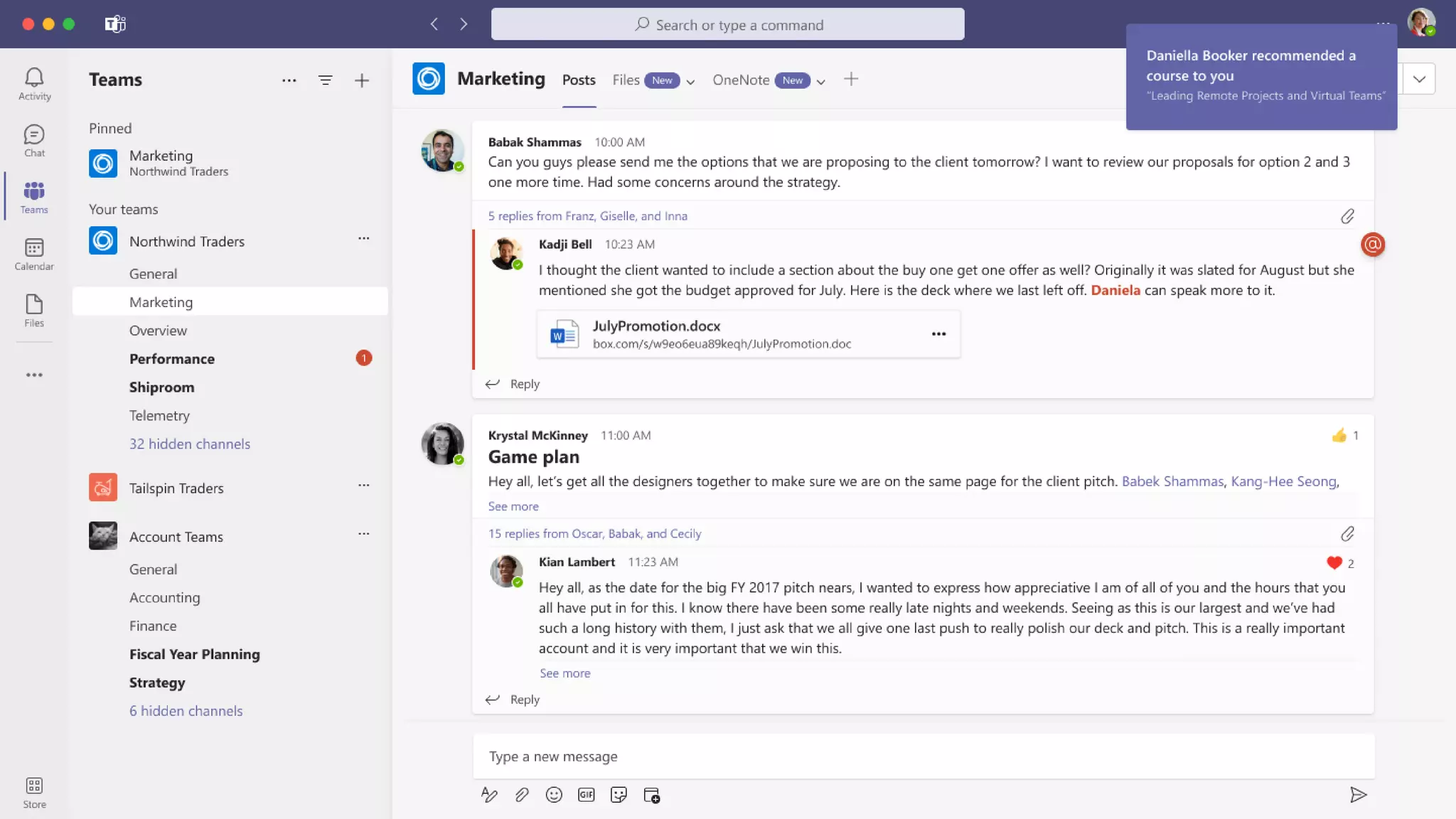Toggle thumbs up reaction on Game plan

pyautogui.click(x=1339, y=435)
